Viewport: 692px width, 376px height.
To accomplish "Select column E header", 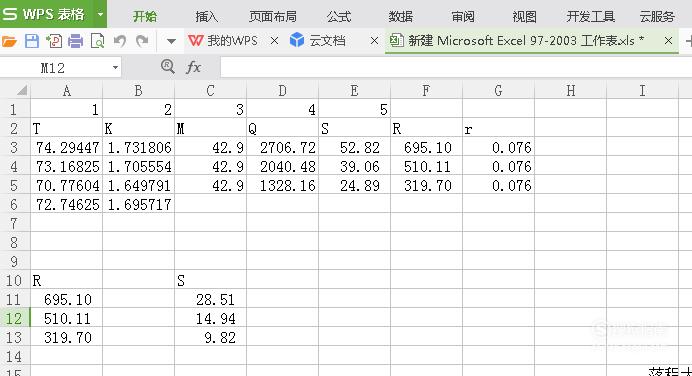I will 354,90.
